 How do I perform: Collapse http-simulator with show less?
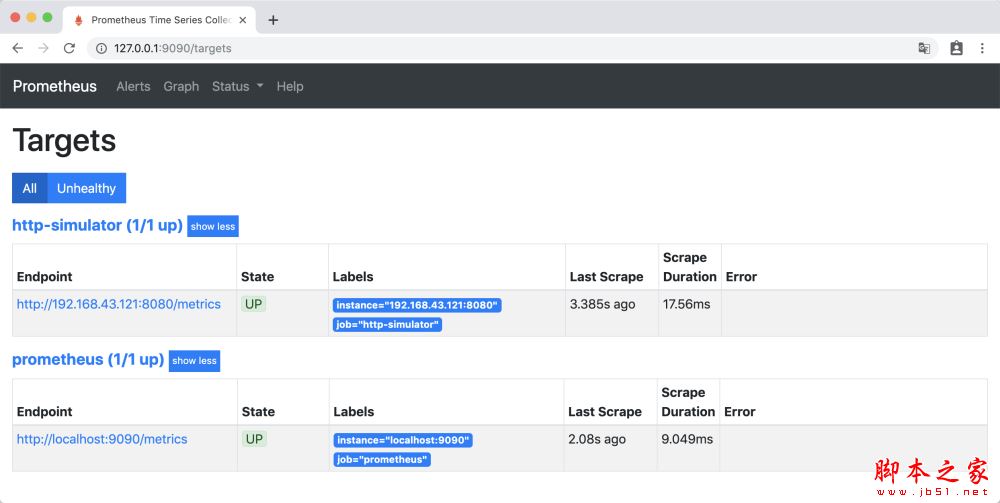point(213,227)
